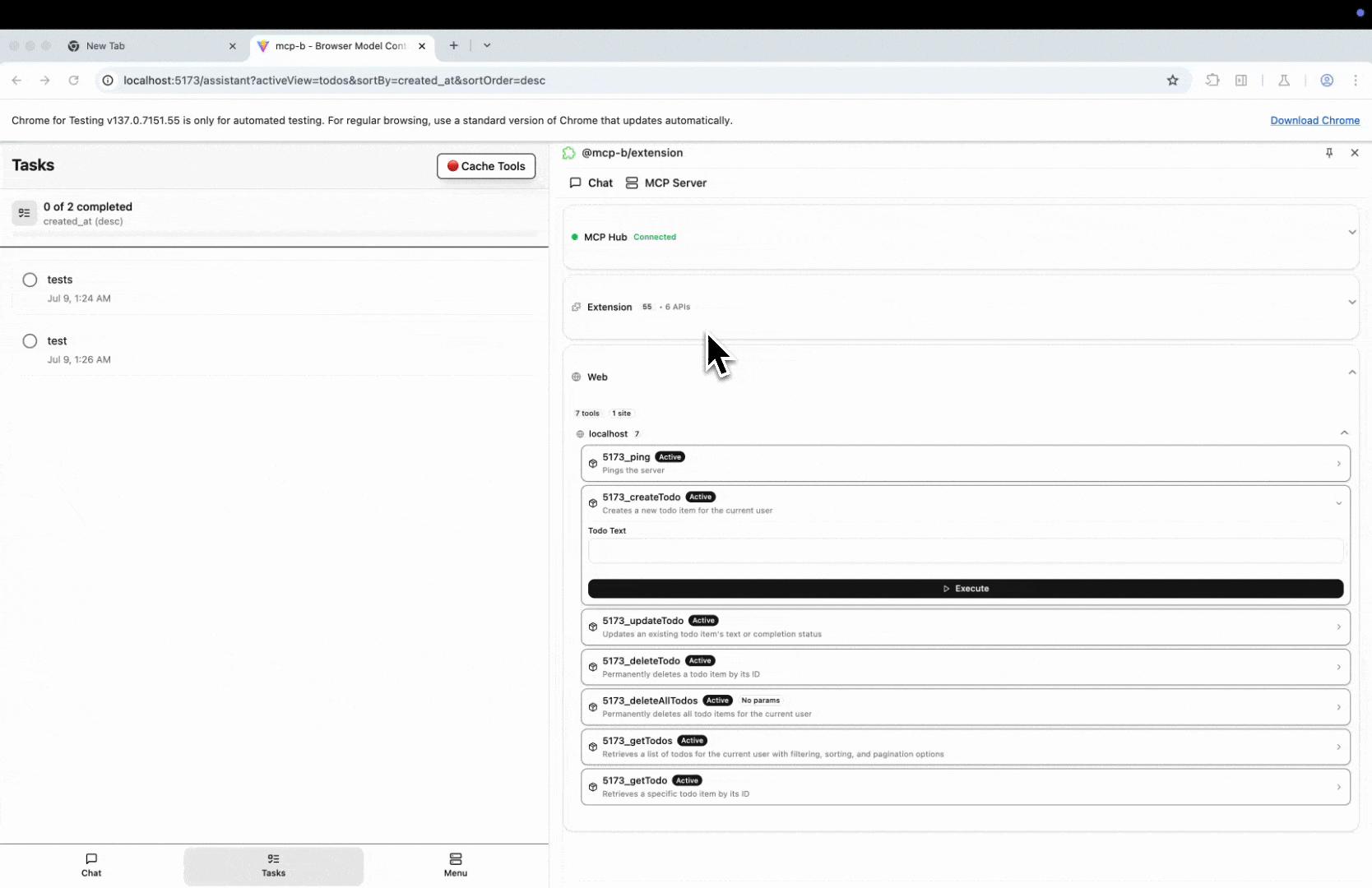
Task: Reload the page with refresh icon
Action: tap(74, 81)
